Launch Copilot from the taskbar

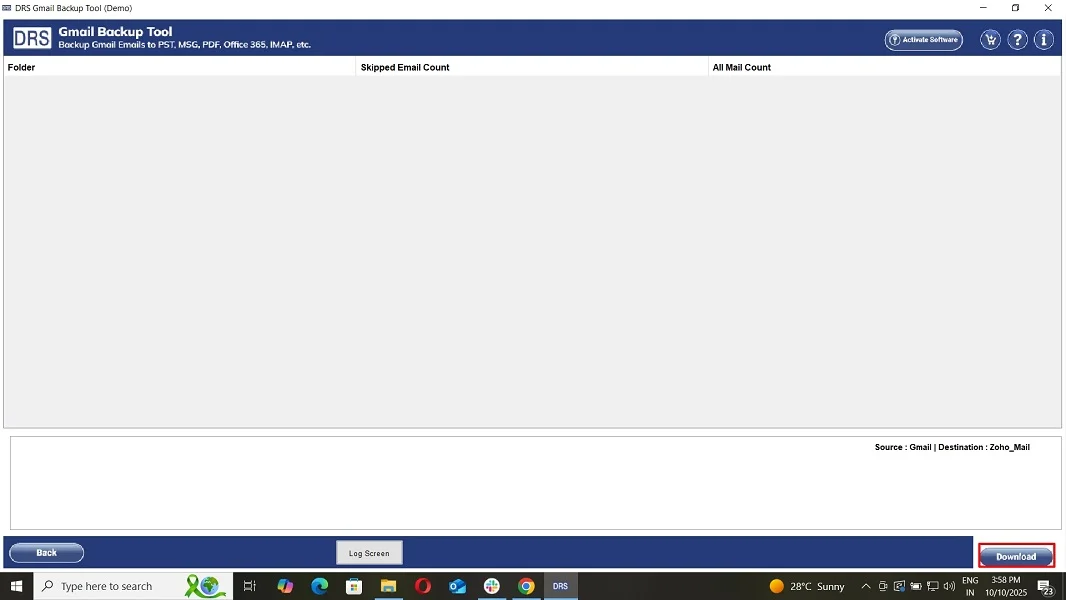[x=285, y=586]
